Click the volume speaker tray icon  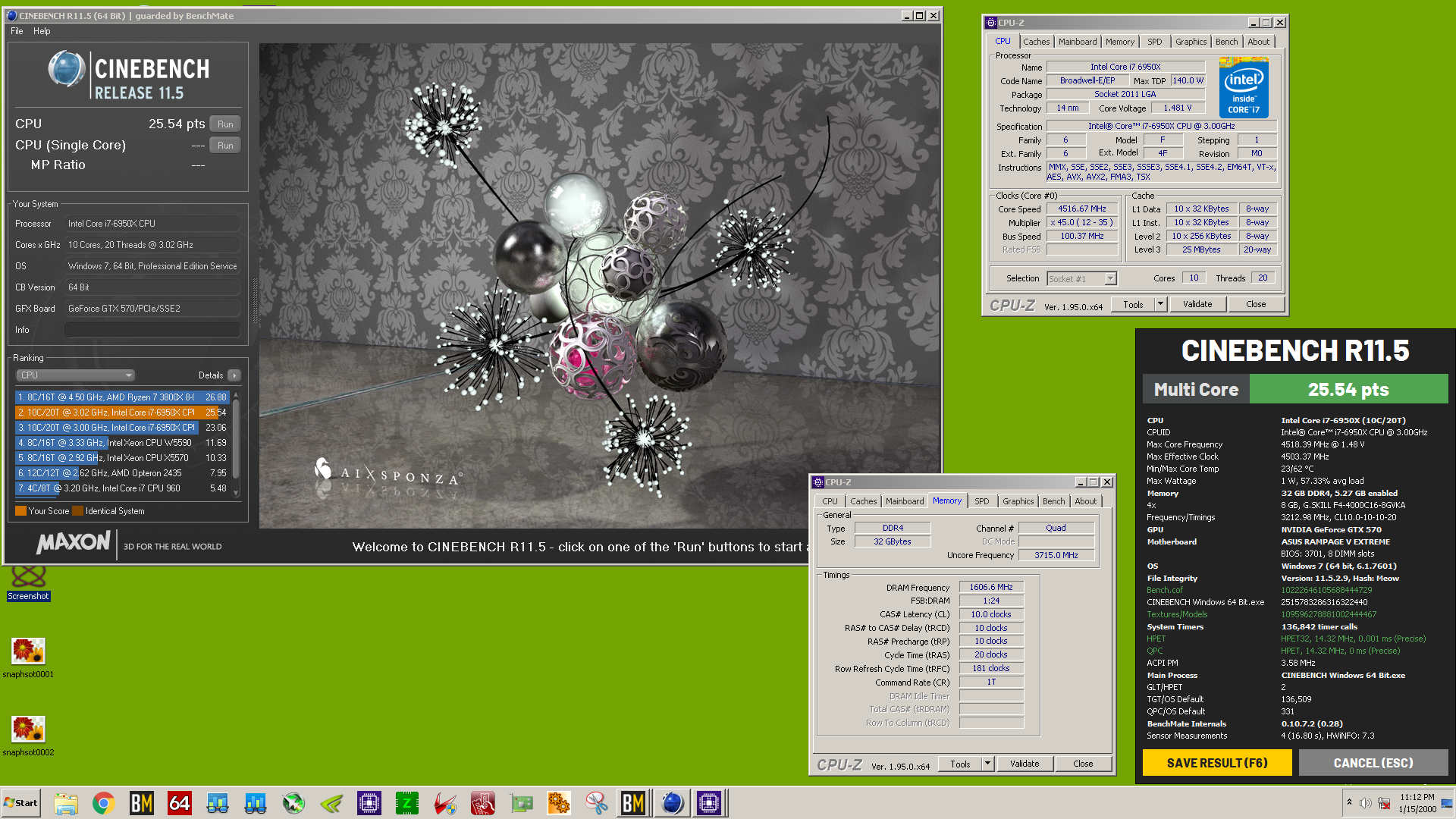tap(1365, 803)
